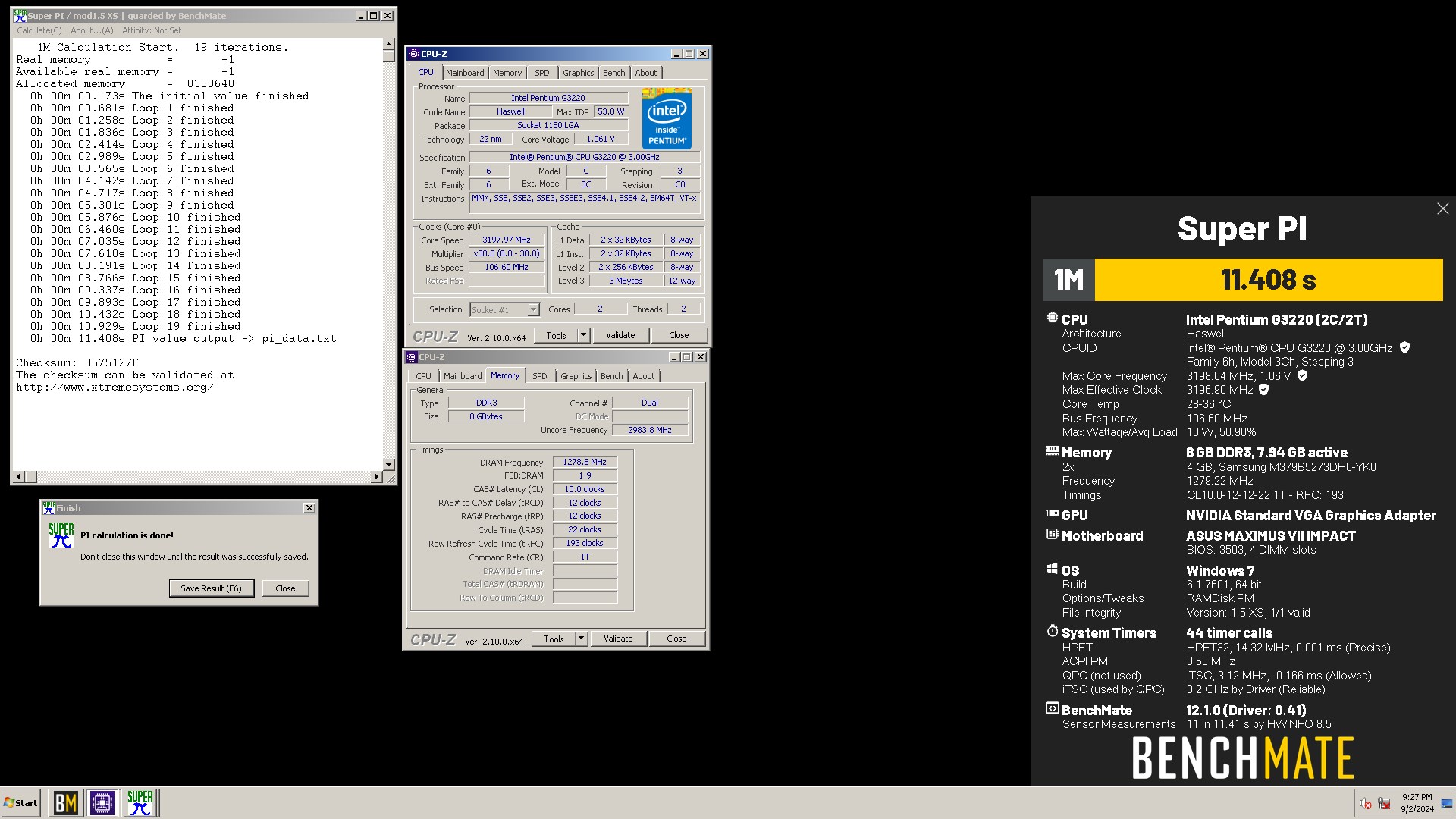Click the Multiplier x30.0 field

(507, 253)
